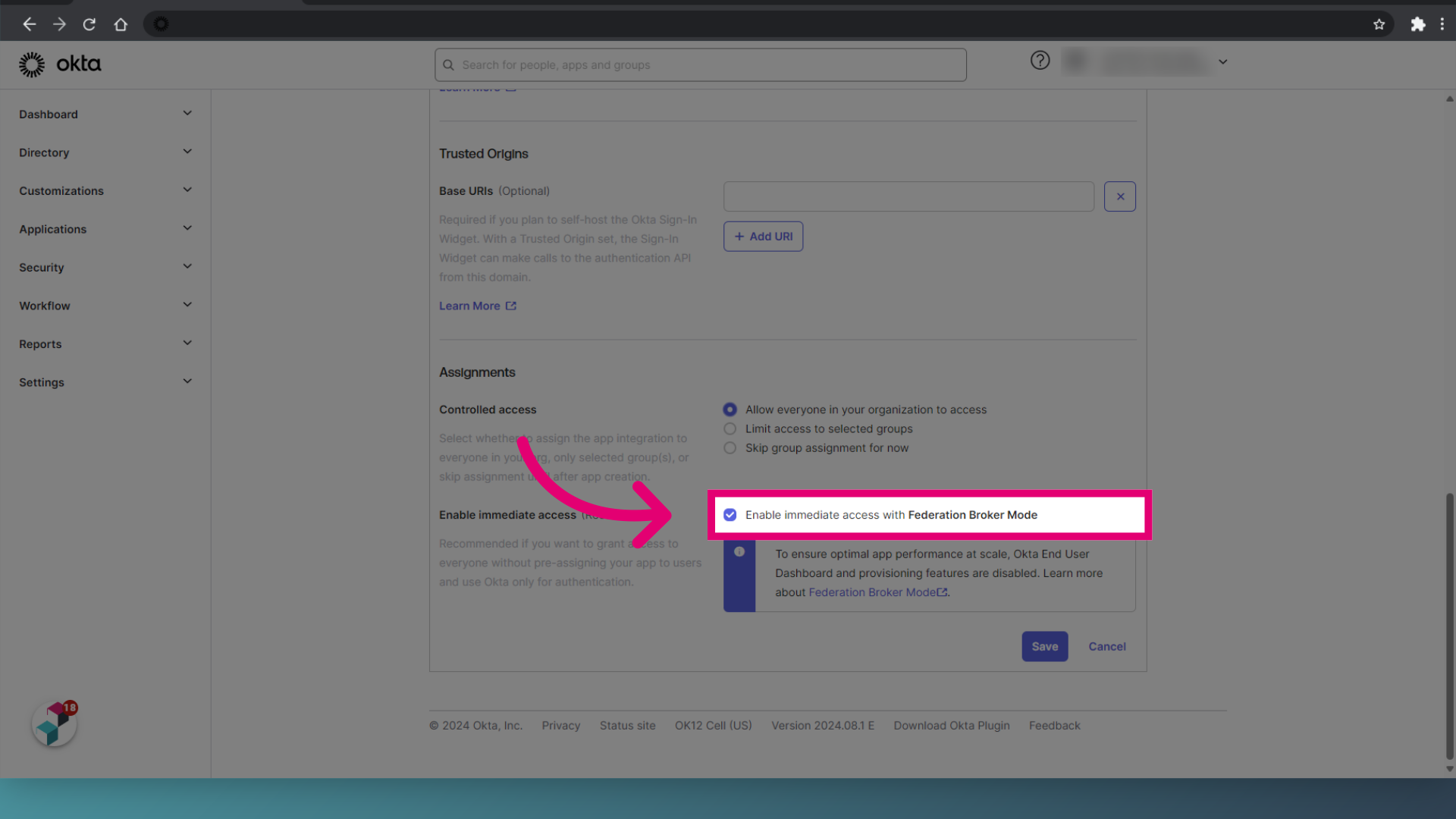The height and width of the screenshot is (819, 1456).
Task: Expand the Workflow menu
Action: (x=105, y=306)
